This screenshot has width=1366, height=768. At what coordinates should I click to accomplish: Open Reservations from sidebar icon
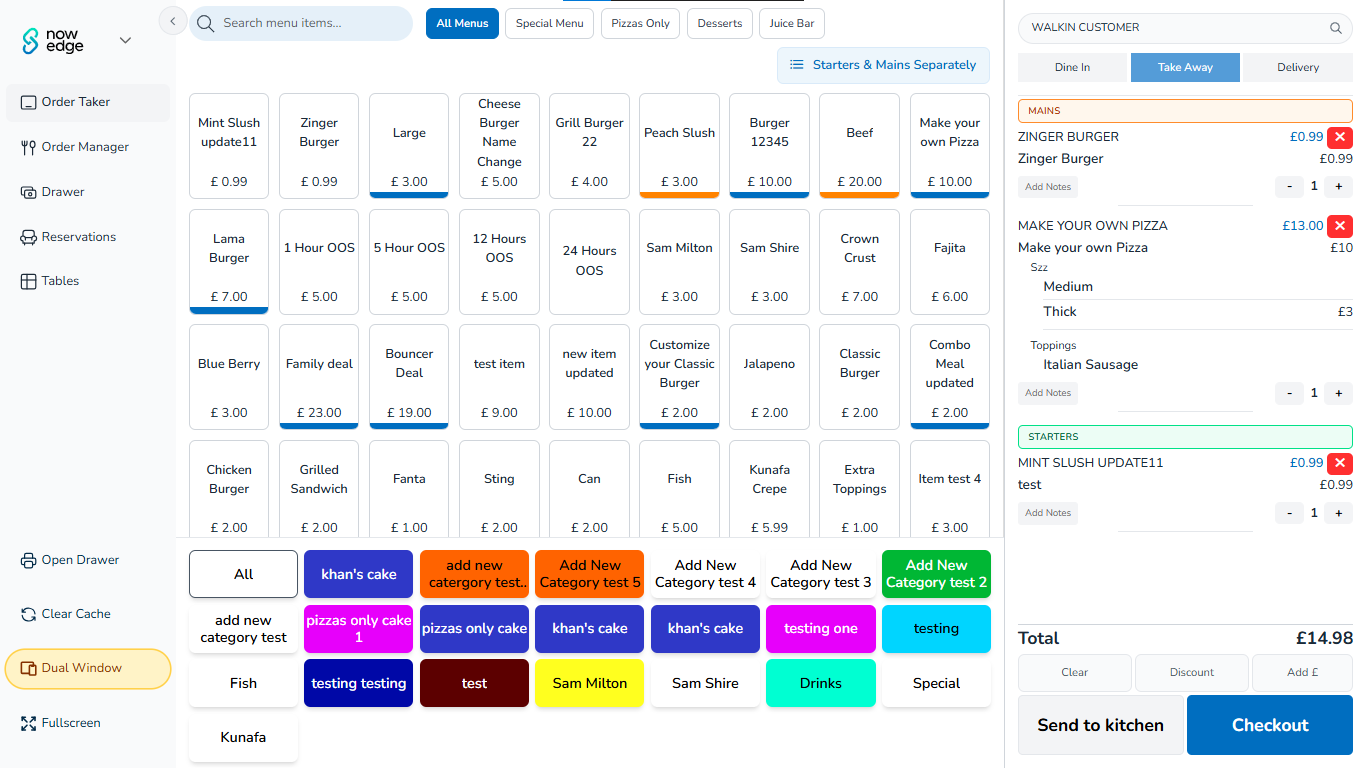(28, 237)
